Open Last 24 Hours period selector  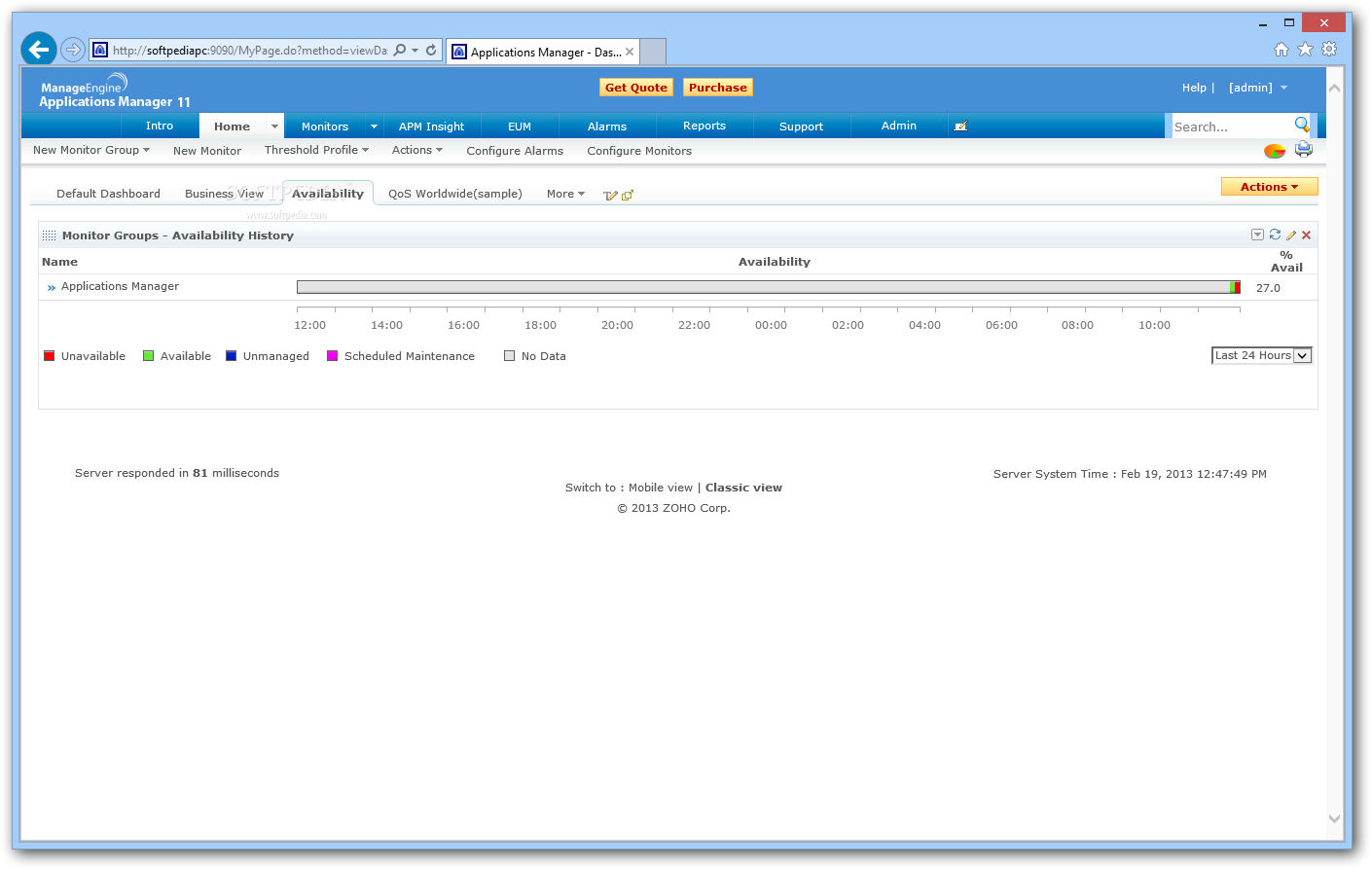1262,355
